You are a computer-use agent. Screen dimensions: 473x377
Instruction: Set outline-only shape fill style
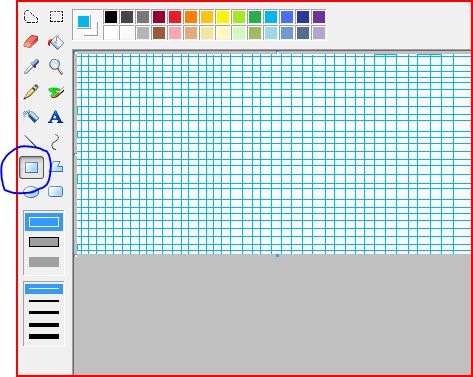(x=44, y=222)
